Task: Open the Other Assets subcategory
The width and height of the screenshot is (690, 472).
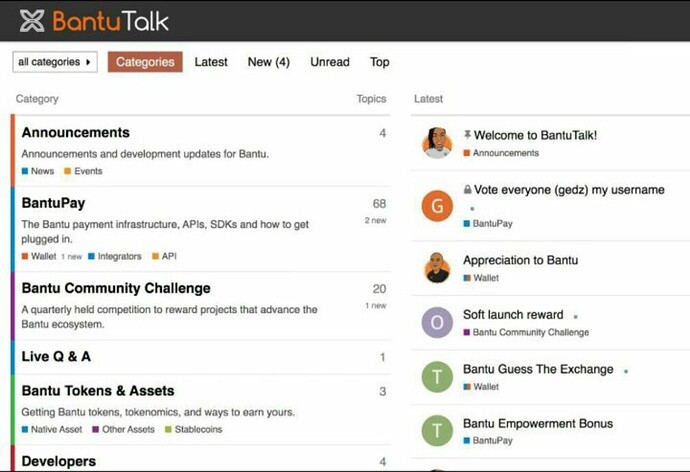Action: click(x=124, y=429)
